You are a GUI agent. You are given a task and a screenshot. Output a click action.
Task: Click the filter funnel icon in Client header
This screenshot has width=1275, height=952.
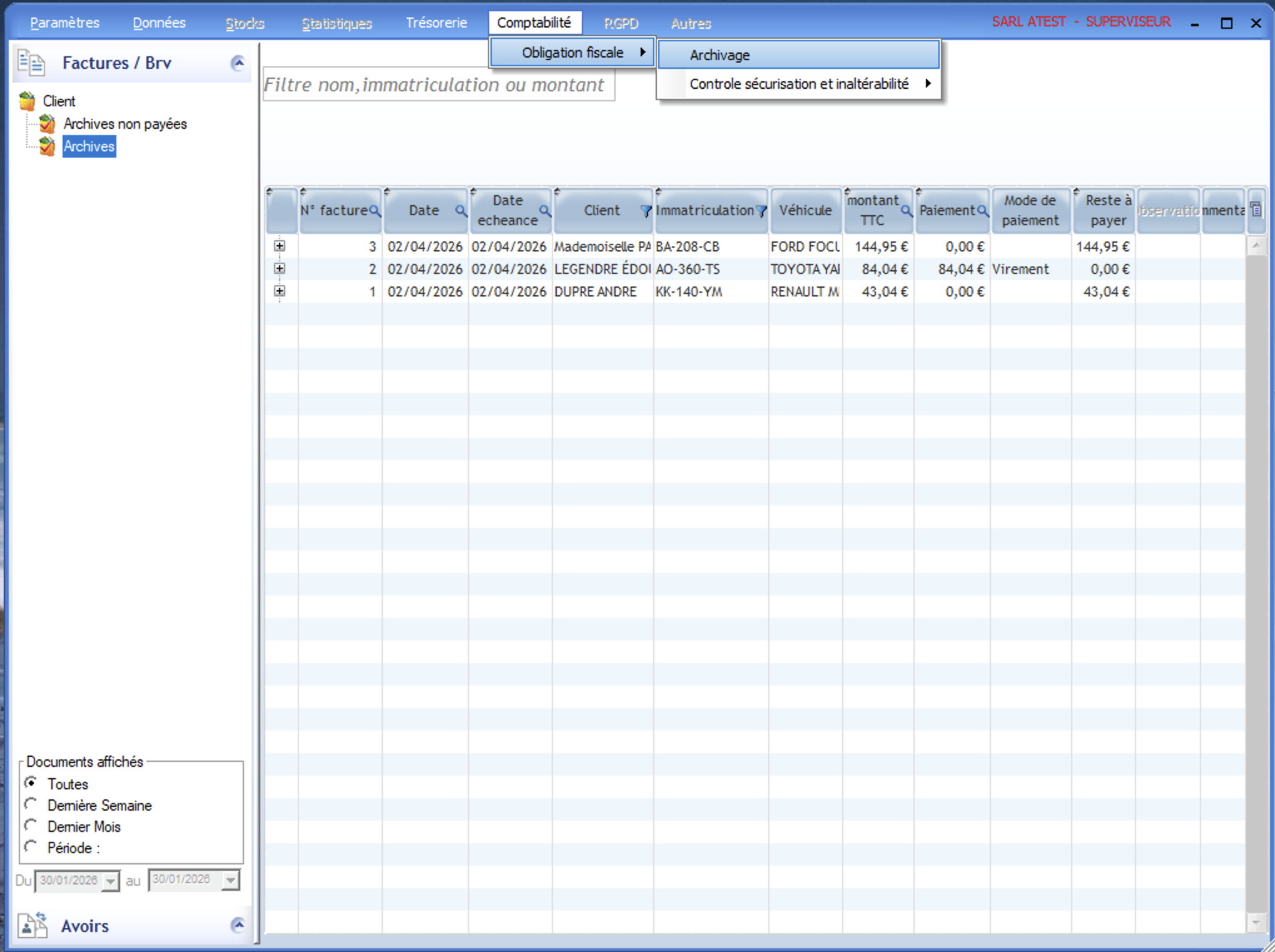tap(646, 211)
